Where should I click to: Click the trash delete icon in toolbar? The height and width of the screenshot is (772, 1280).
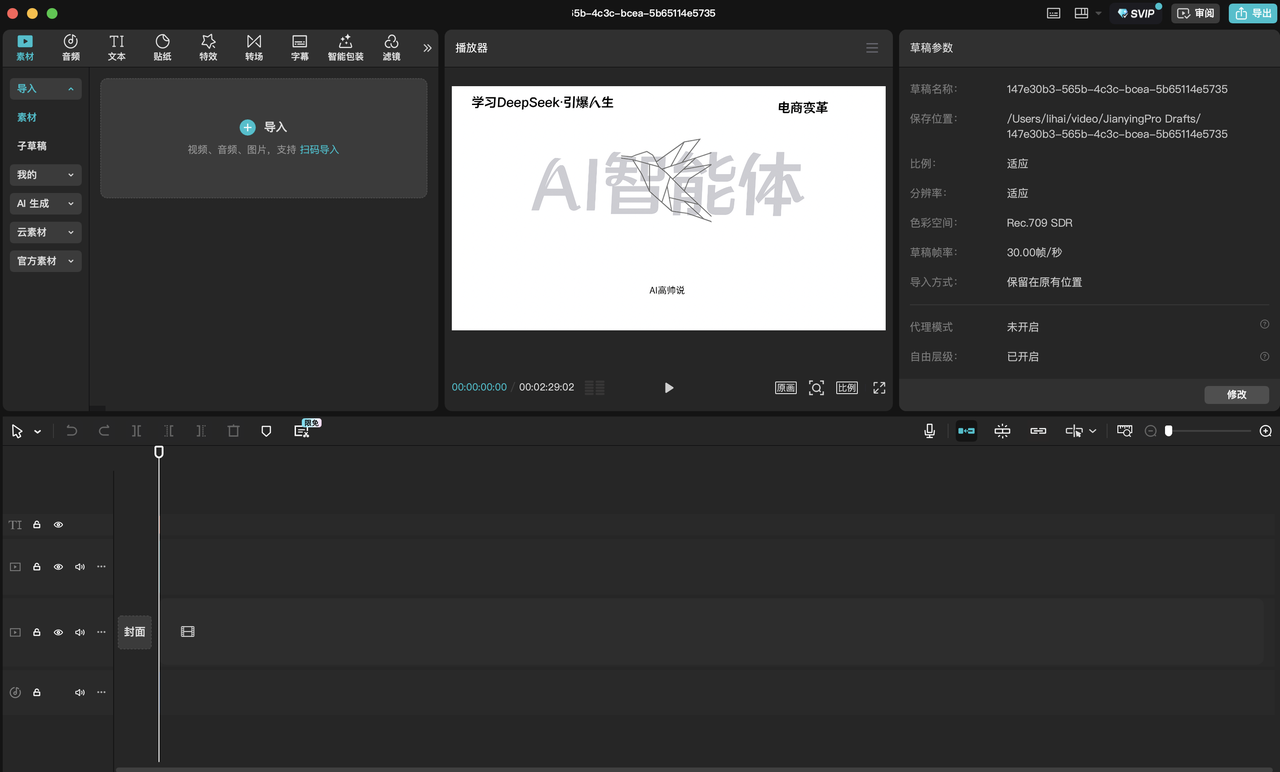[233, 431]
